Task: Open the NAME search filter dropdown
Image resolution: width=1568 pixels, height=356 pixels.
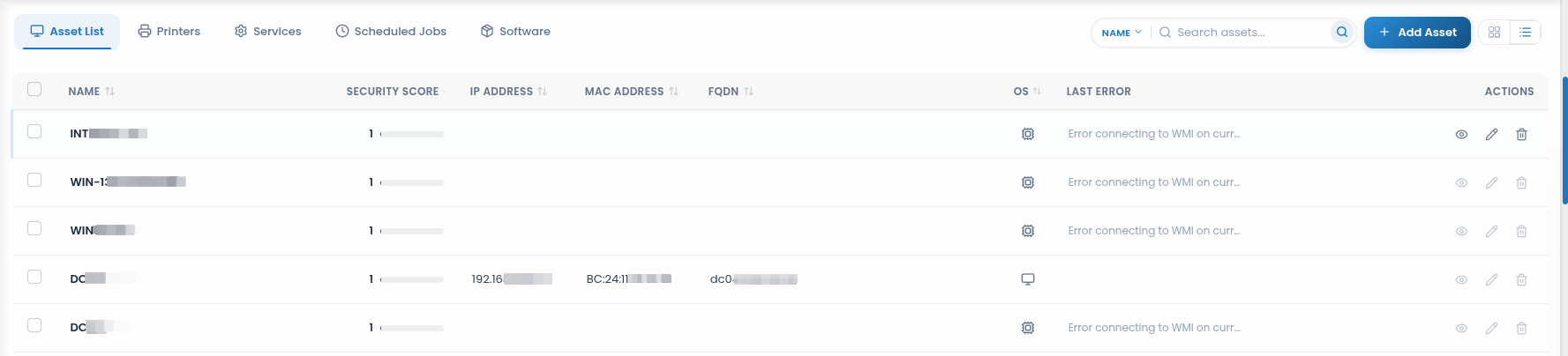Action: tap(1122, 33)
